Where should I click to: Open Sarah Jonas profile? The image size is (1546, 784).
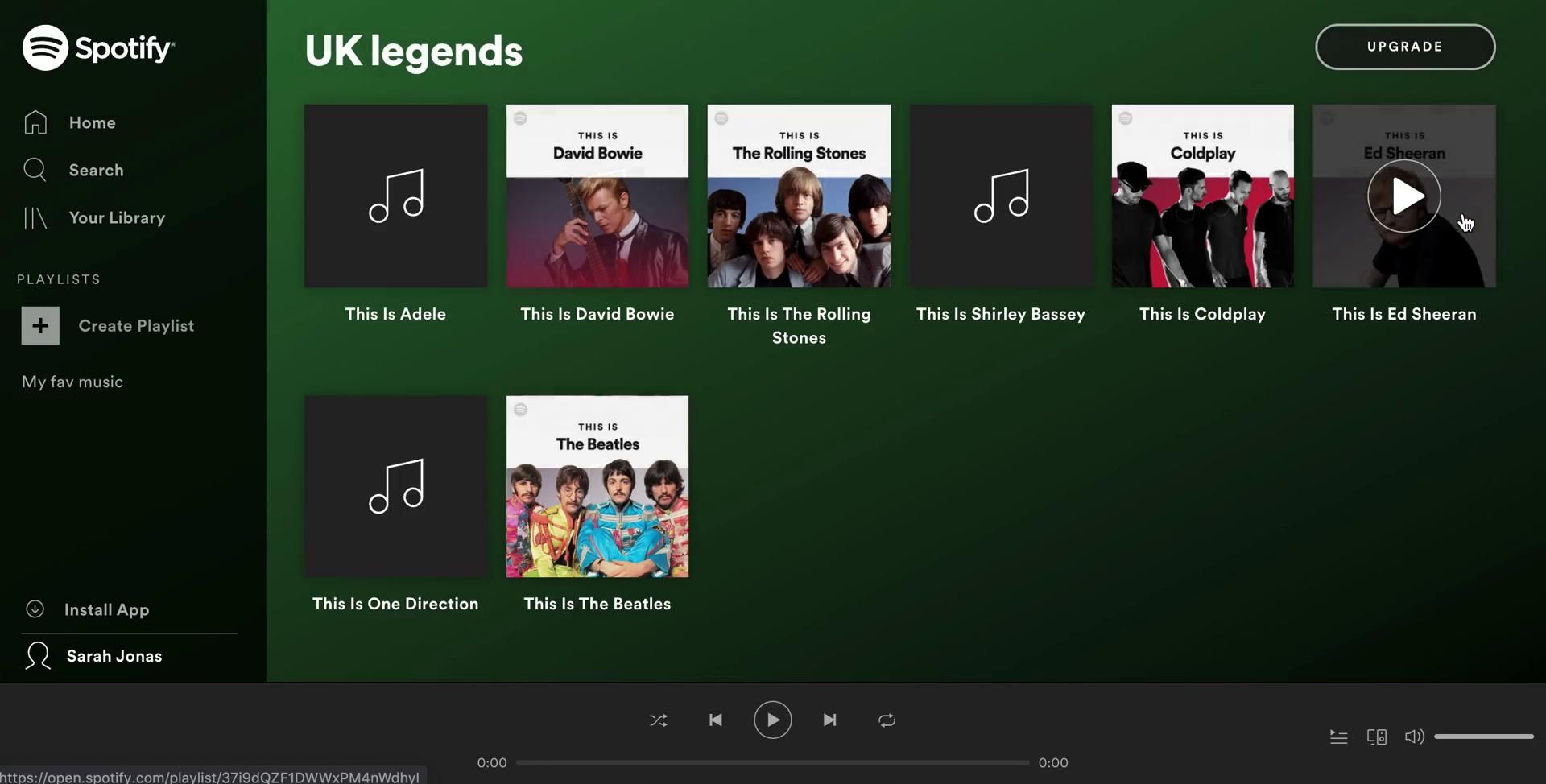pos(114,656)
